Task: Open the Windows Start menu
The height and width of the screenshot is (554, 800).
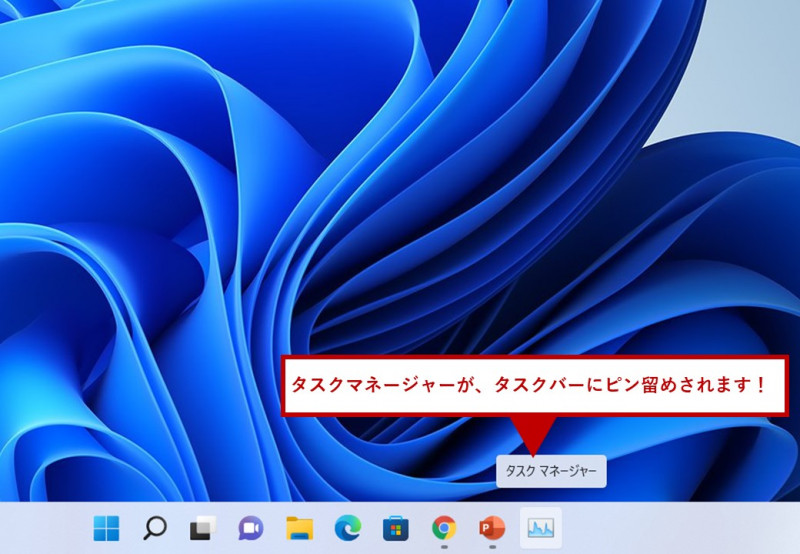Action: pos(107,528)
